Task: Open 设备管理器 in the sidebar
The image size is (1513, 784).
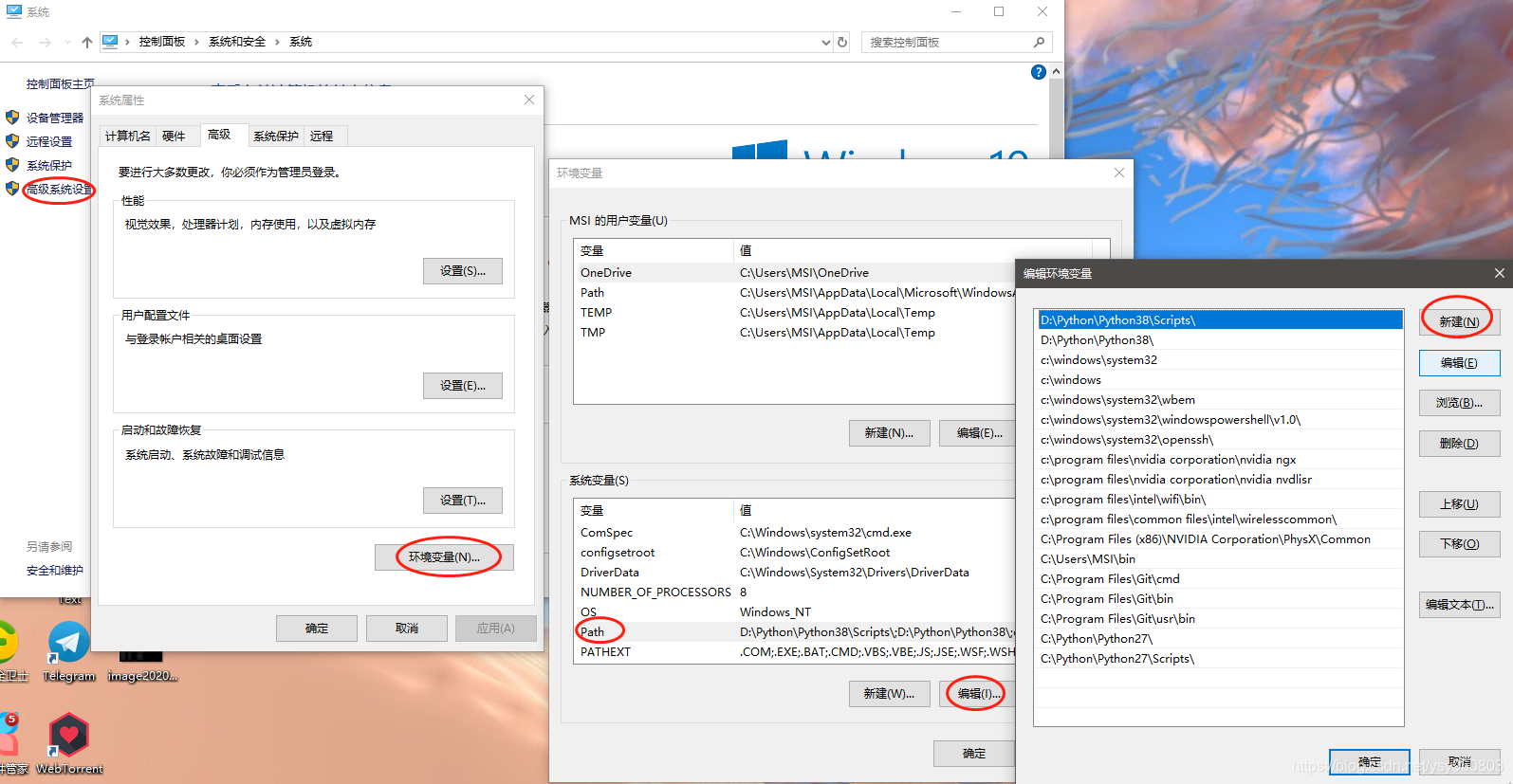Action: pos(55,119)
